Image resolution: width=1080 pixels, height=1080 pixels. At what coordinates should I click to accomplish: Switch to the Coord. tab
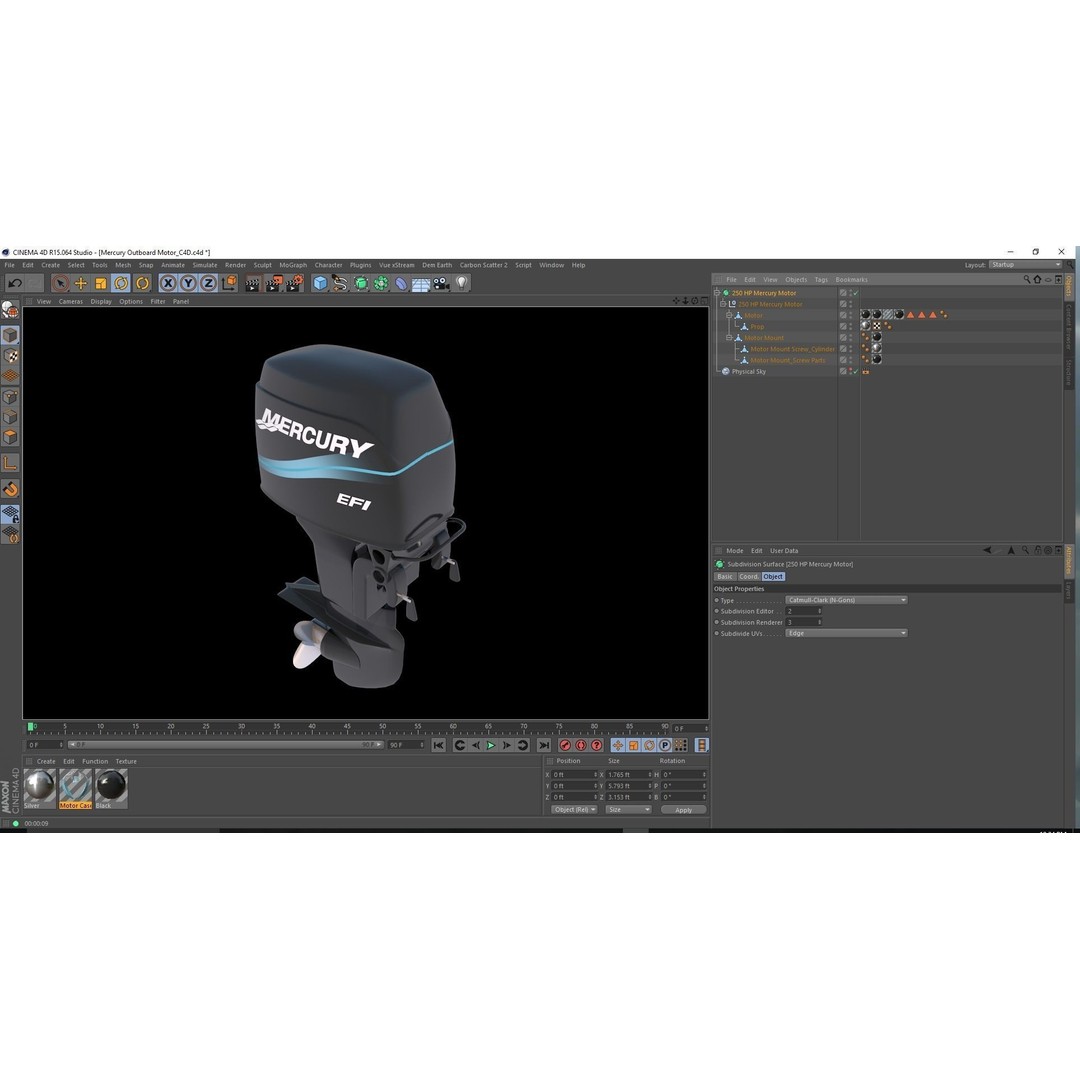(749, 577)
